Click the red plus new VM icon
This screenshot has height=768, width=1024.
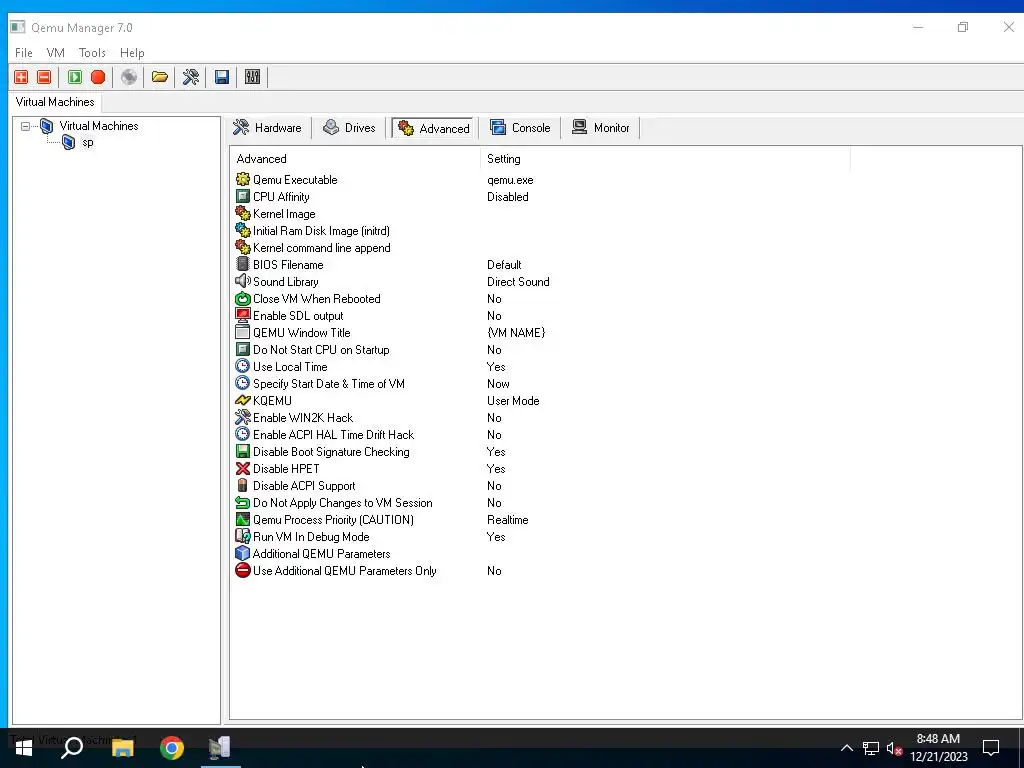(x=21, y=77)
